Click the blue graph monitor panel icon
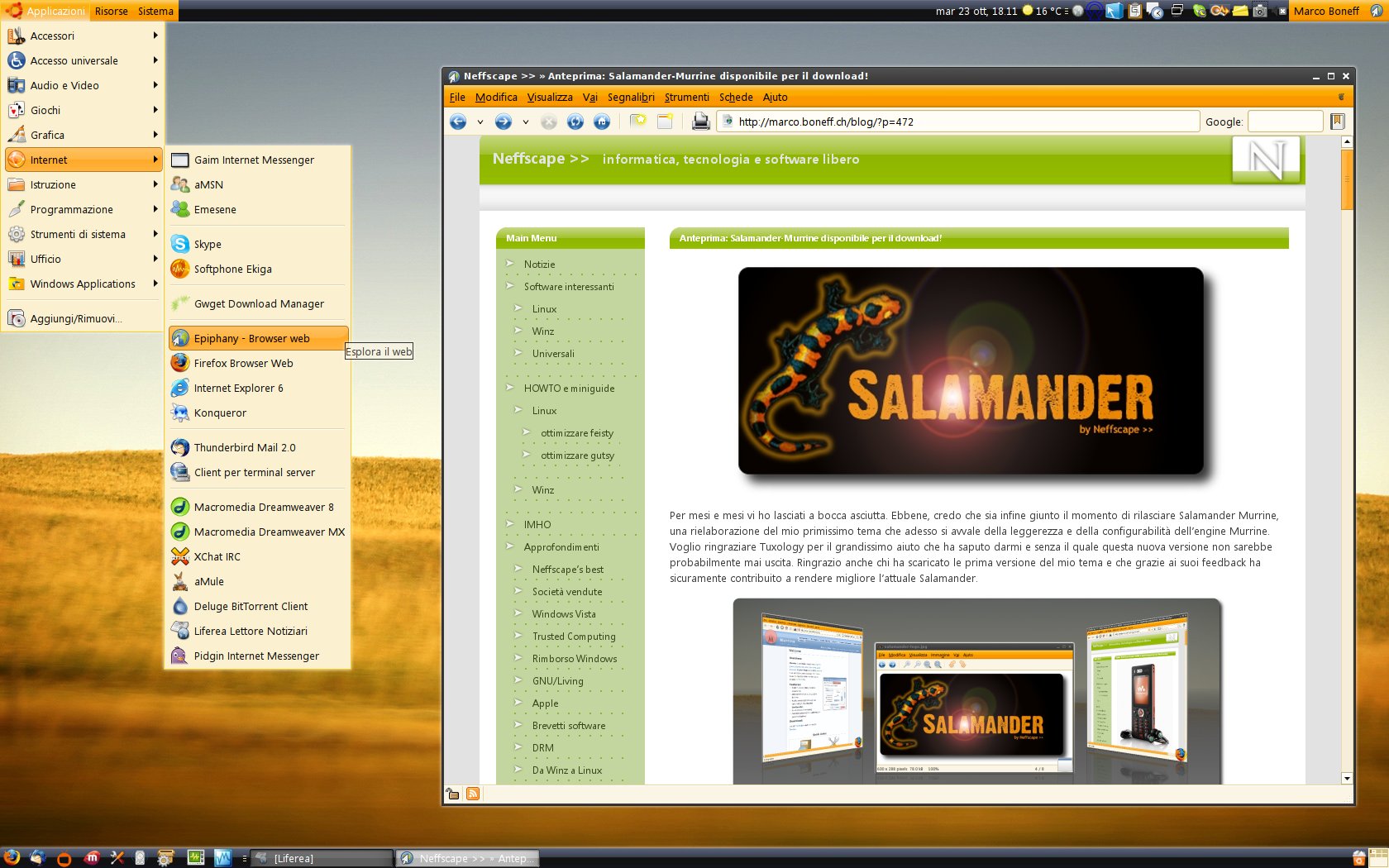The width and height of the screenshot is (1389, 868). coord(222,858)
